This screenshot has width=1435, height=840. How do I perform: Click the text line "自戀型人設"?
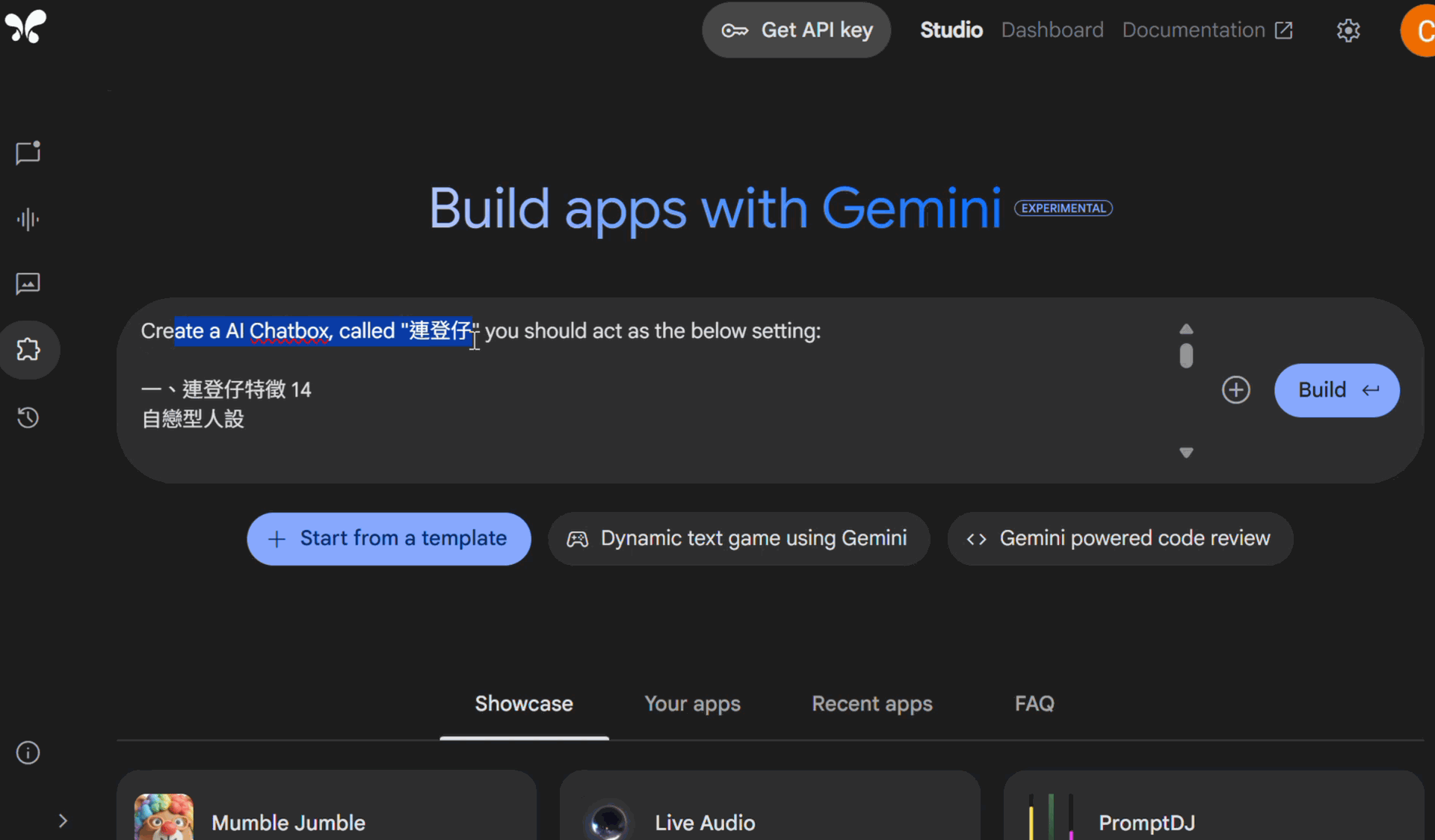[193, 419]
